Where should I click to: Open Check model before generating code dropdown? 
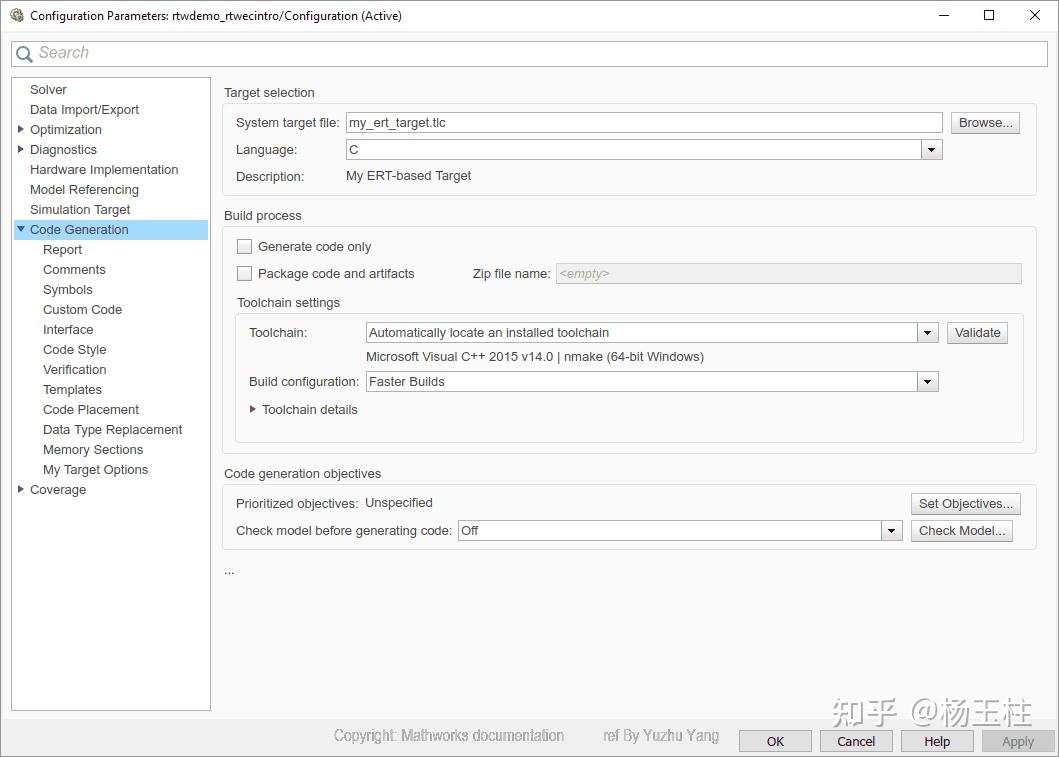(892, 531)
